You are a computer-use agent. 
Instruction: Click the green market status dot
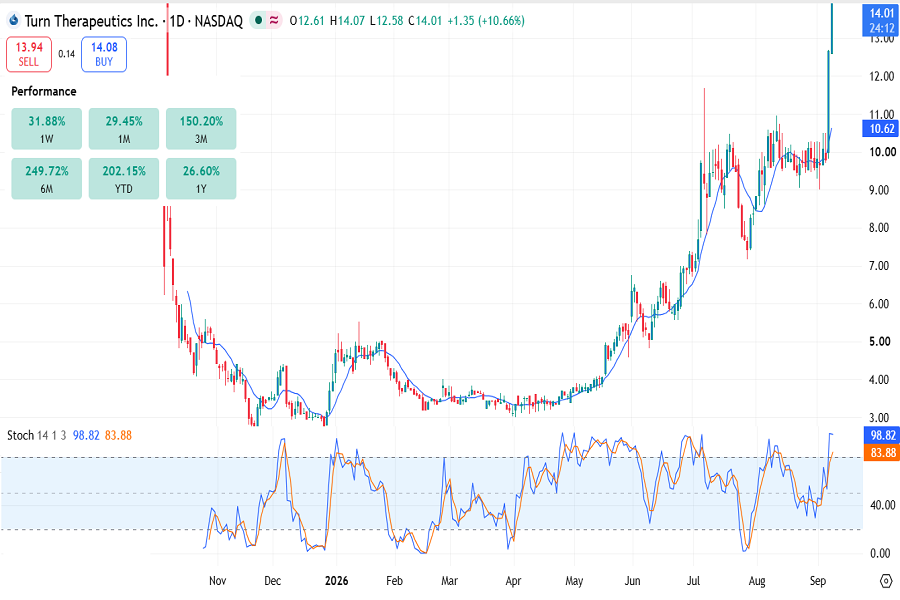click(x=259, y=21)
